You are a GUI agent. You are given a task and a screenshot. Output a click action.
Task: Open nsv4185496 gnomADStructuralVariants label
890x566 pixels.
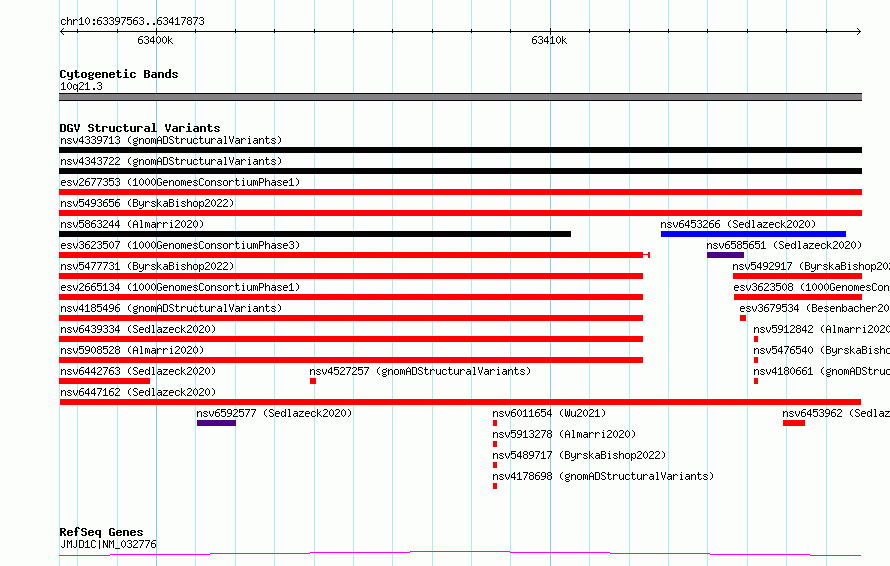171,308
